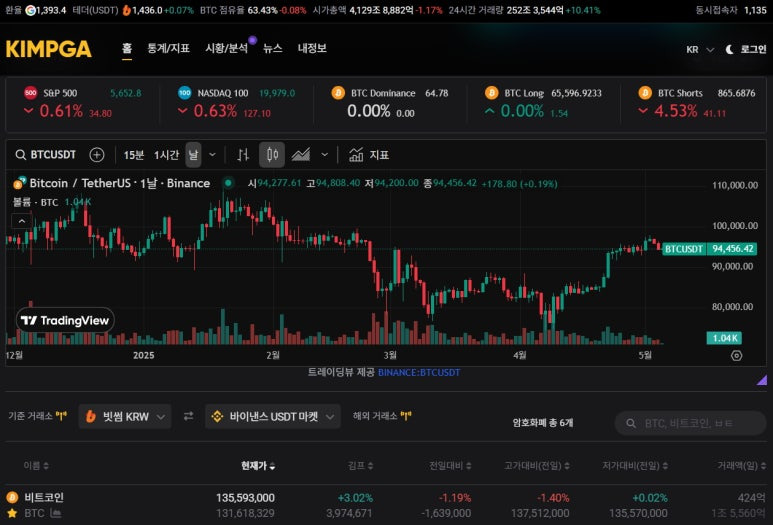773x525 pixels.
Task: Click the search magnifier icon in chart toolbar
Action: pos(20,155)
